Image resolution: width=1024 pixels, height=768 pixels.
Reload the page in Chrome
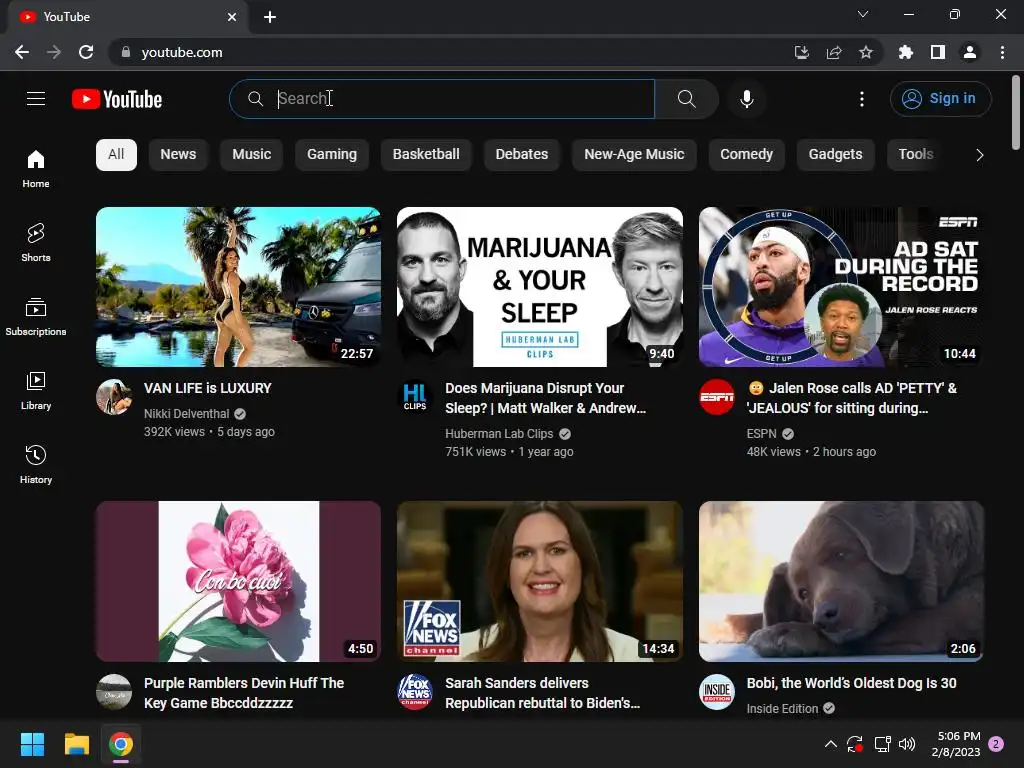coord(86,52)
